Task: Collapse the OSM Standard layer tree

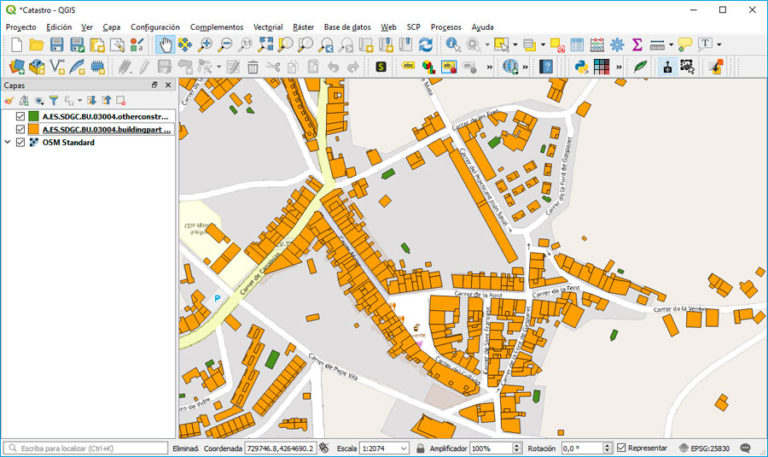Action: pyautogui.click(x=7, y=142)
